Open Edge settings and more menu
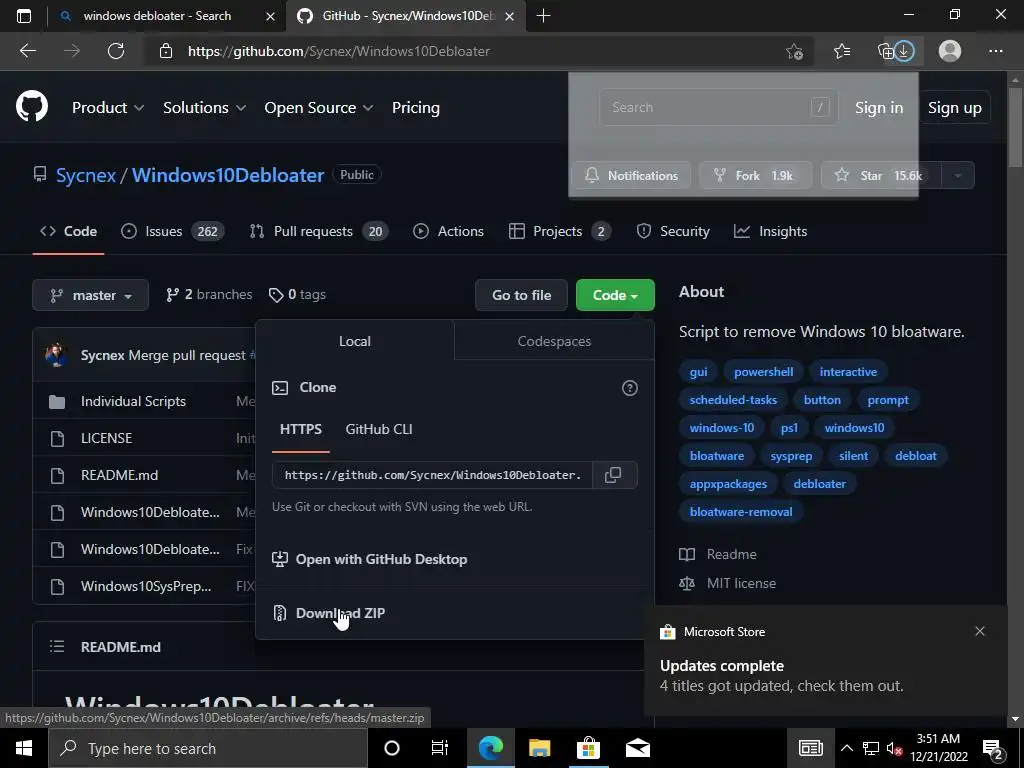1024x768 pixels. tap(995, 51)
